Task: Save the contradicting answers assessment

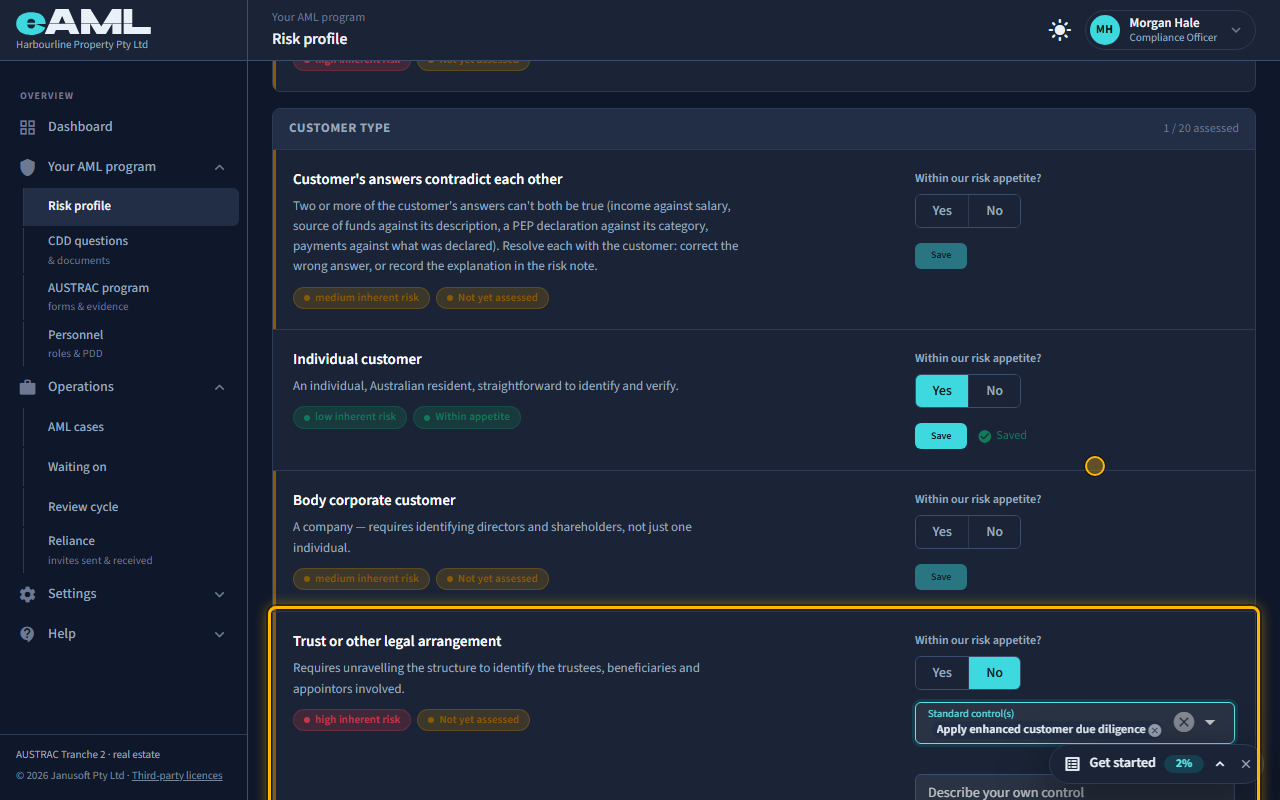Action: pos(941,255)
